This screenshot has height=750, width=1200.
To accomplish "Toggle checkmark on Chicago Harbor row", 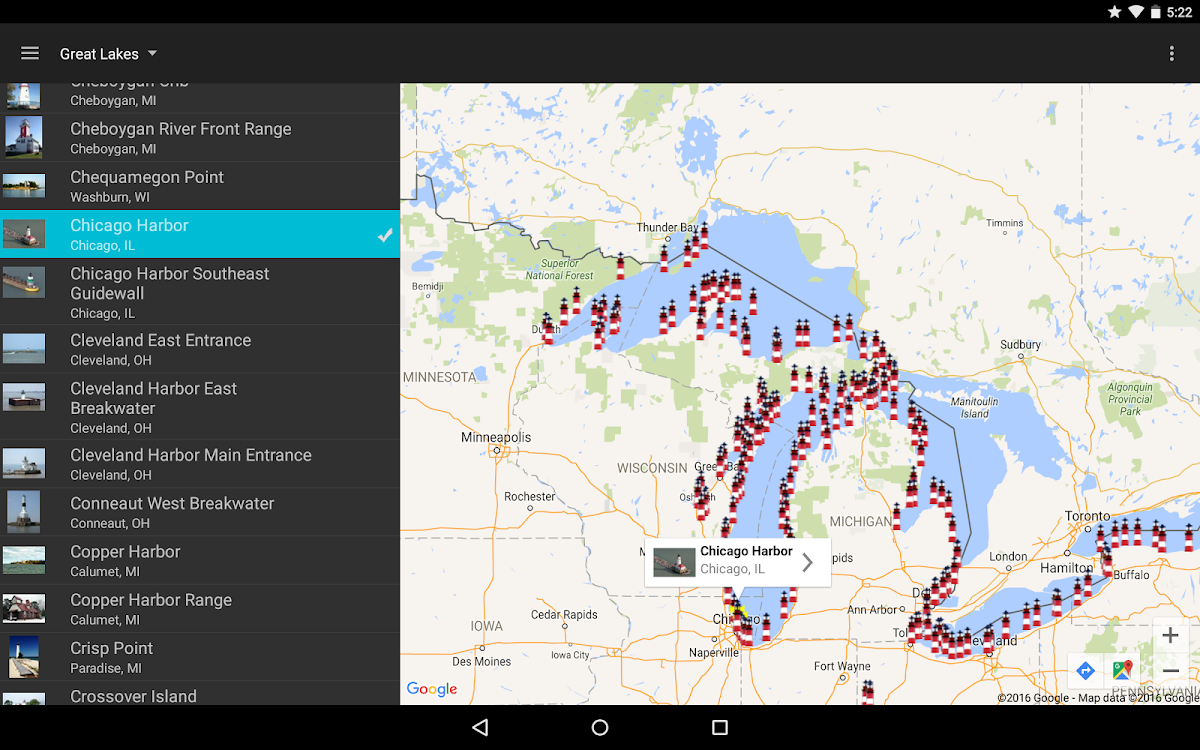I will [384, 235].
